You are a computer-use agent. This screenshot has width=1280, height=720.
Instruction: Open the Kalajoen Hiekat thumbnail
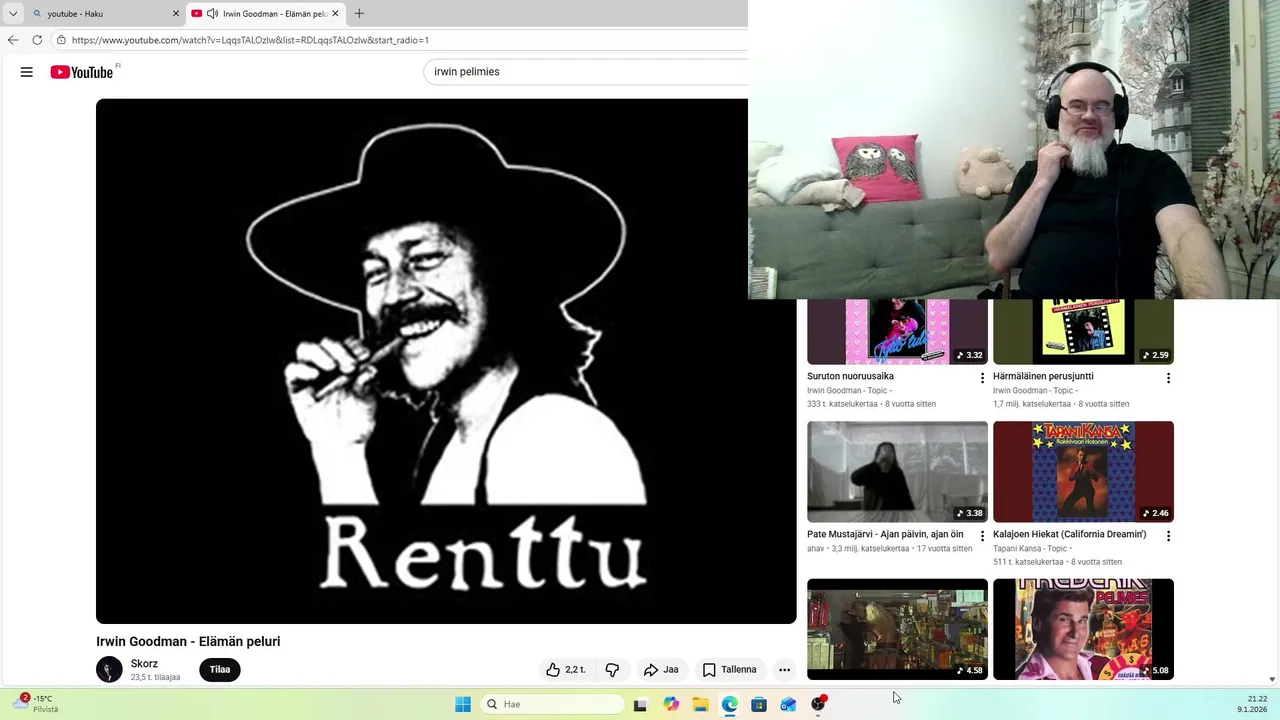click(1083, 472)
